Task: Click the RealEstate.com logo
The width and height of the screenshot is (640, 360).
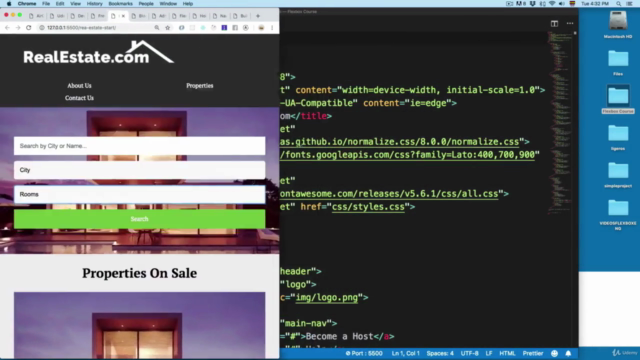Action: (99, 52)
